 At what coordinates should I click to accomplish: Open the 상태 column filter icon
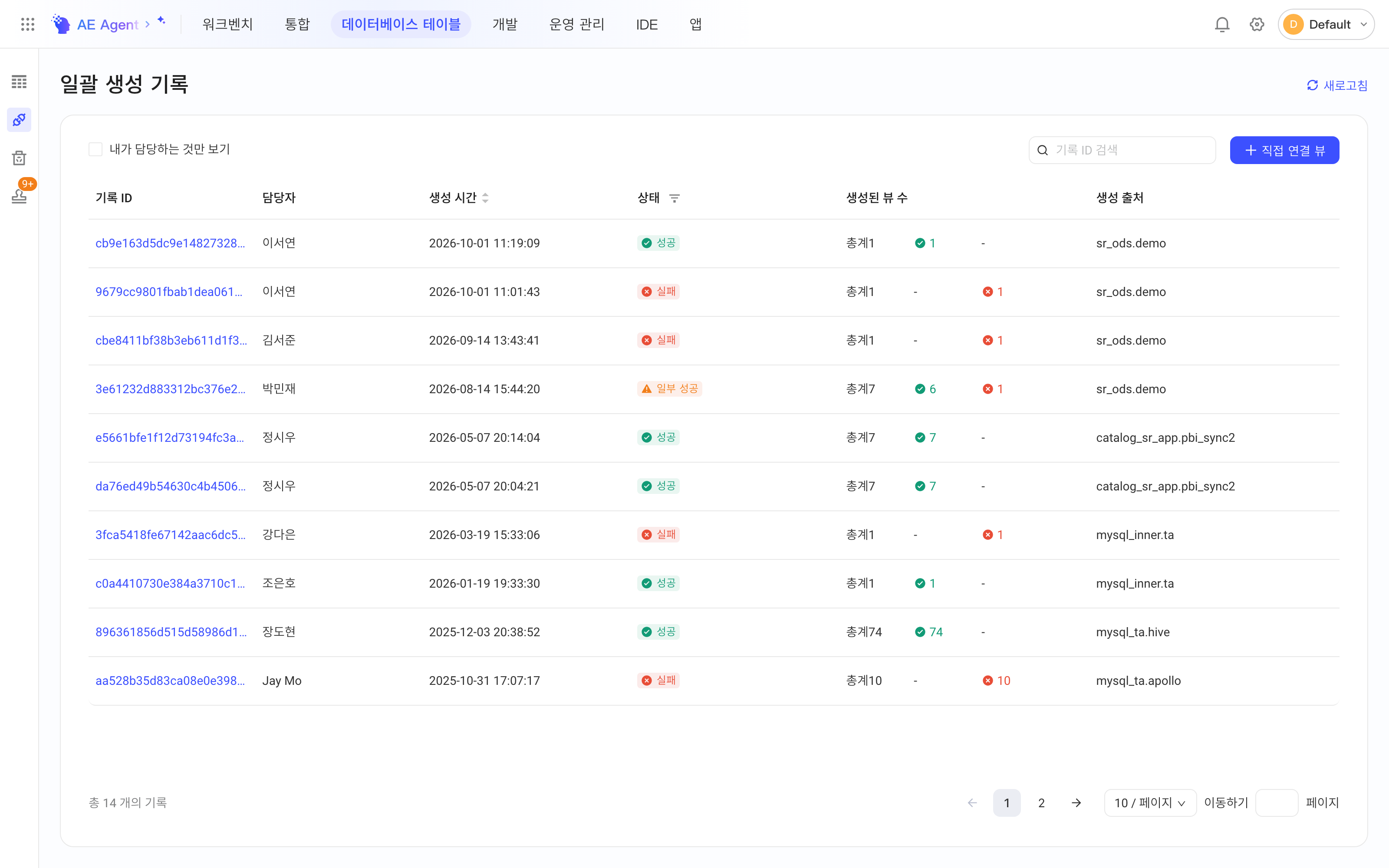(x=675, y=198)
